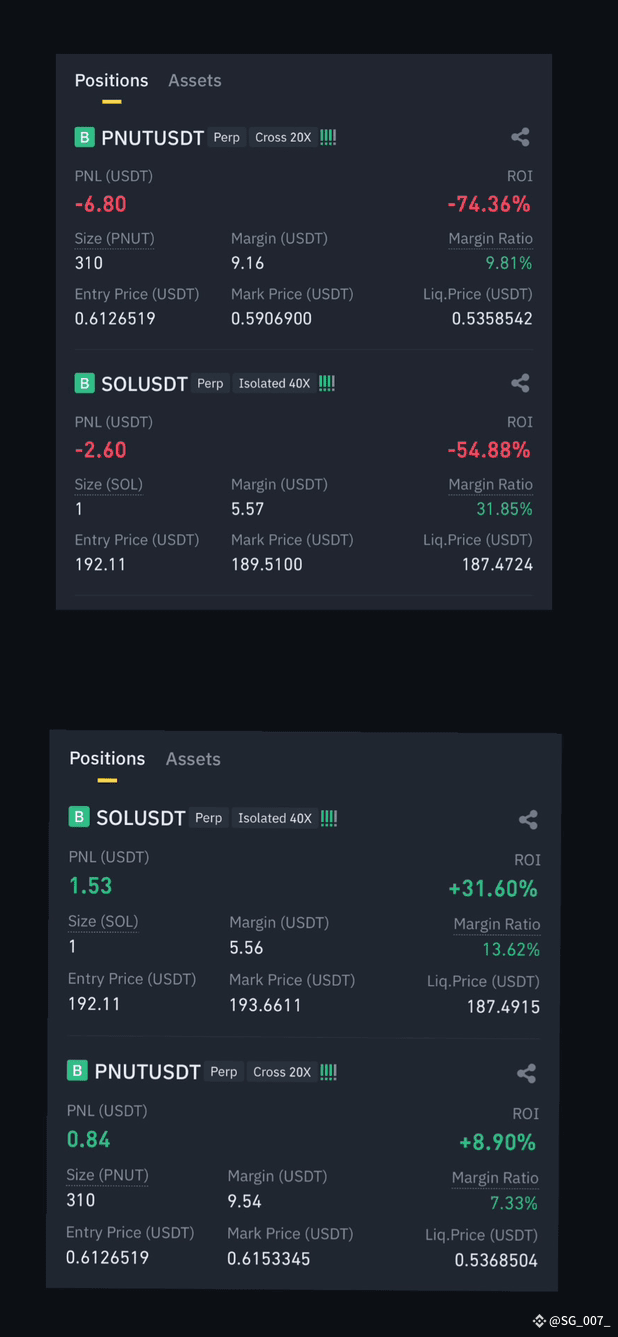
Task: Click the green bars icon after Cross 20X
Action: [x=328, y=137]
